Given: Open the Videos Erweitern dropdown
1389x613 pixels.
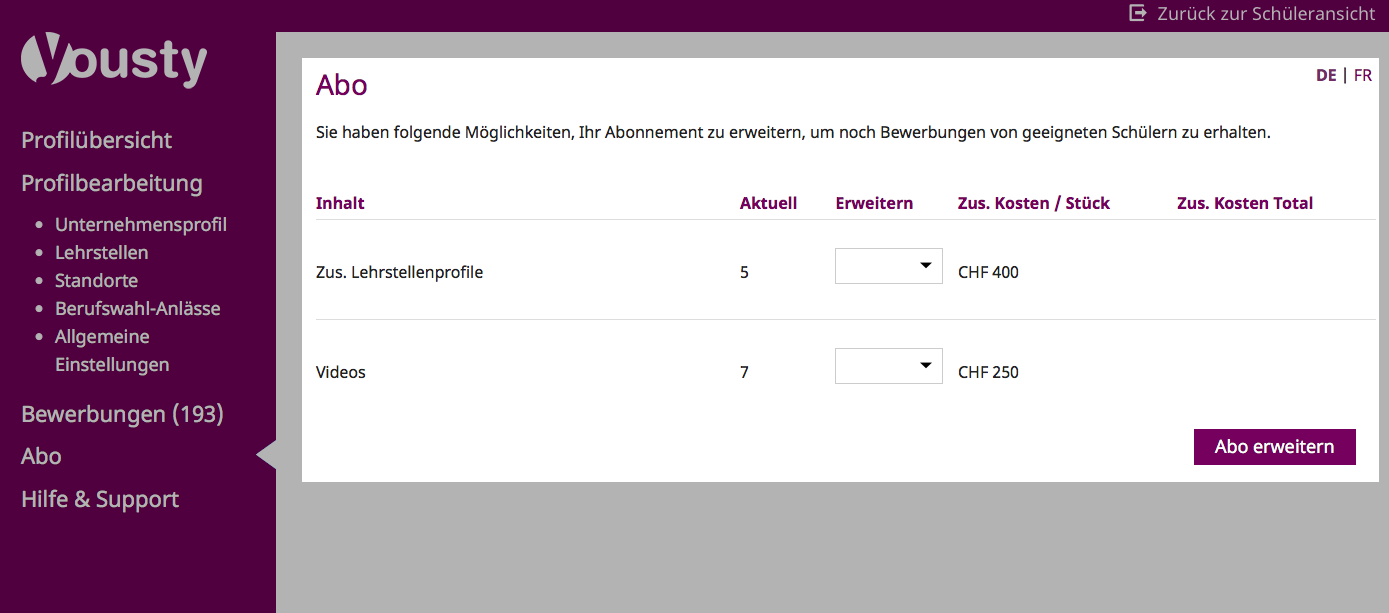Looking at the screenshot, I should (x=888, y=366).
